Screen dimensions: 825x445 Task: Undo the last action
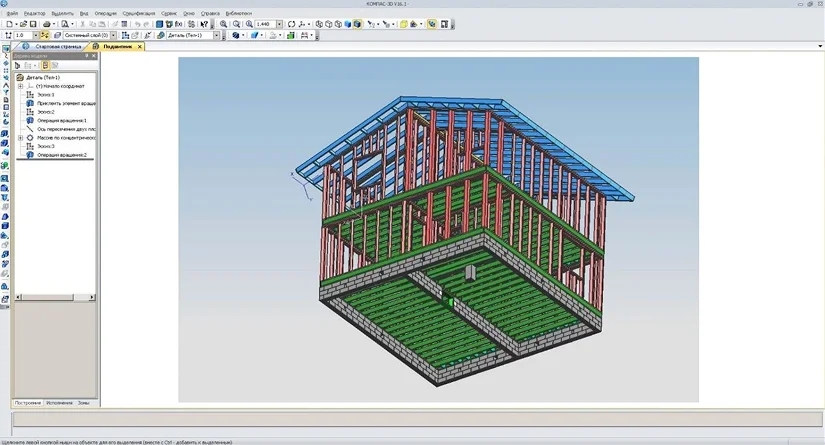pos(137,24)
